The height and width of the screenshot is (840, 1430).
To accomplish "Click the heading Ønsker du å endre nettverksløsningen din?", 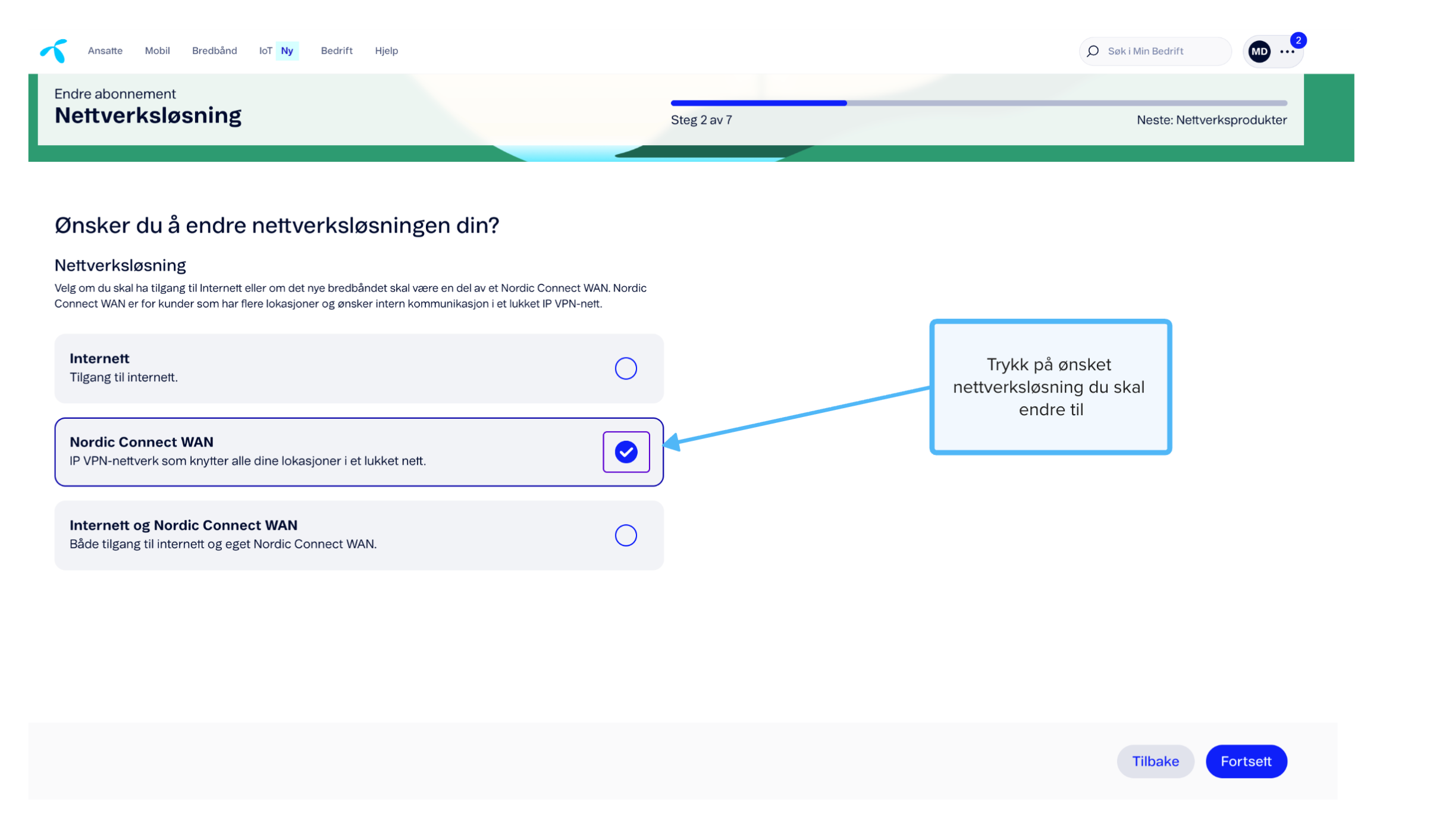I will 277,225.
